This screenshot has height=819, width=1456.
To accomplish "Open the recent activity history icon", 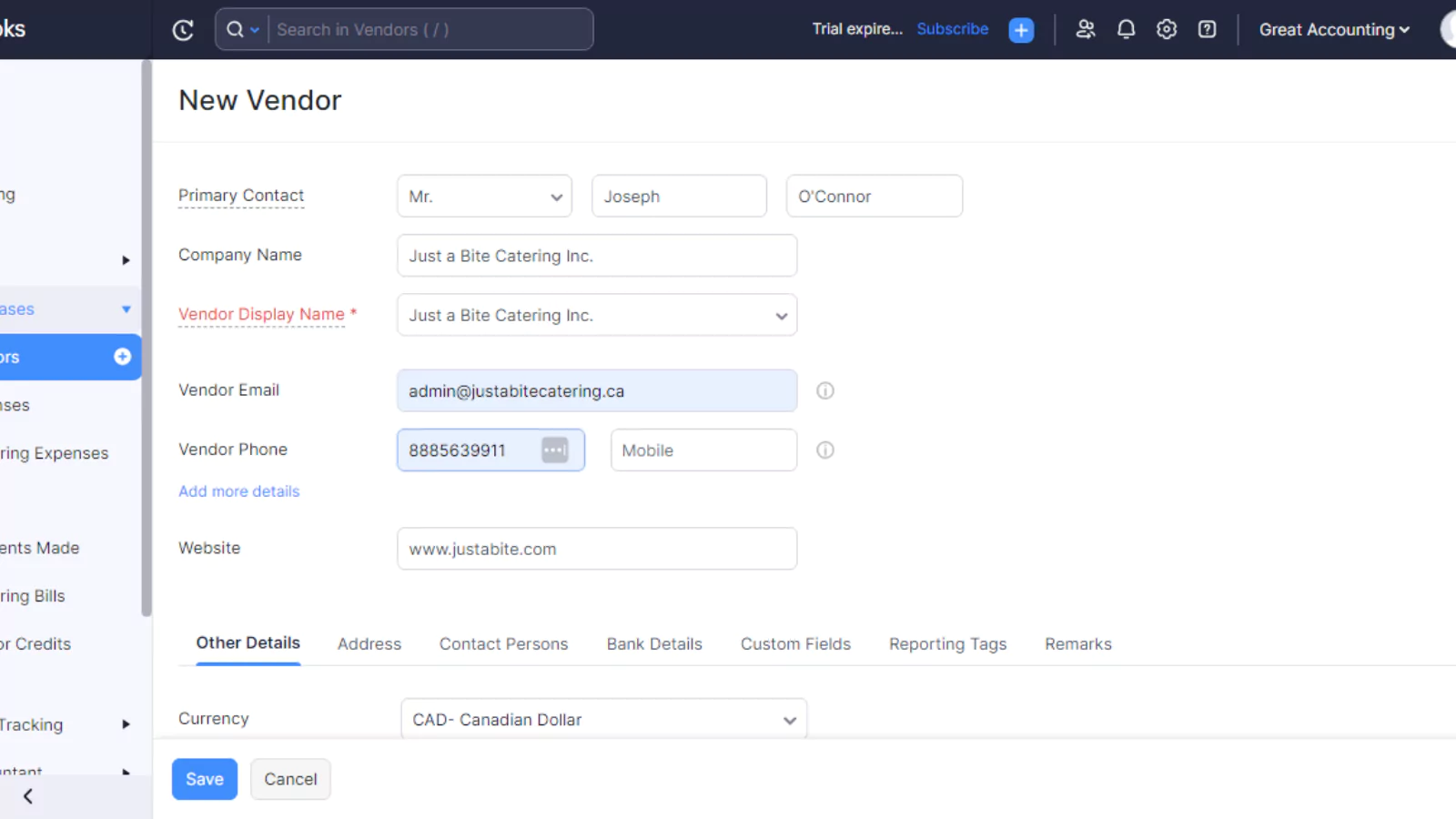I will 183,30.
